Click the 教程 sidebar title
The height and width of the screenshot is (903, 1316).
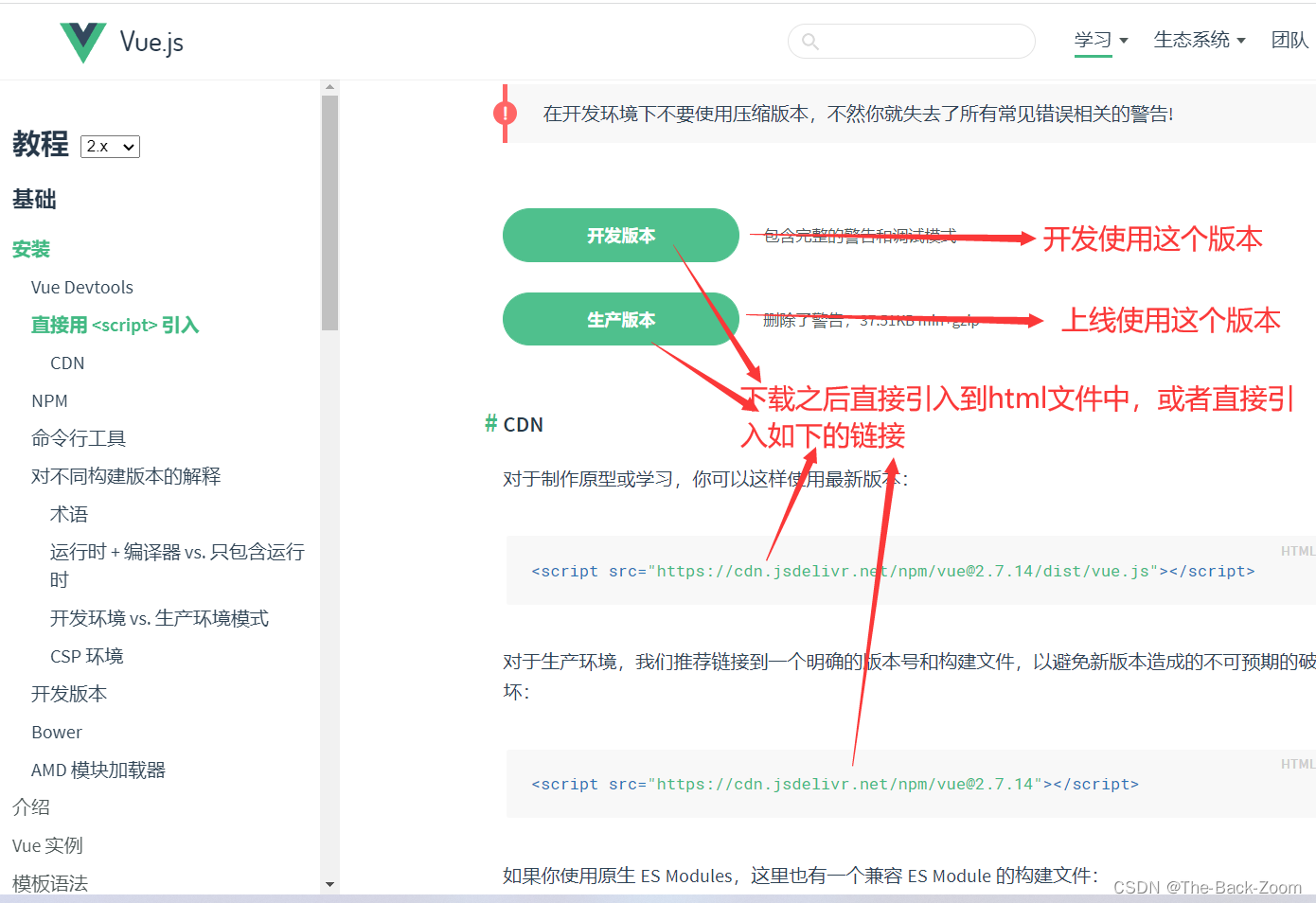pos(41,144)
